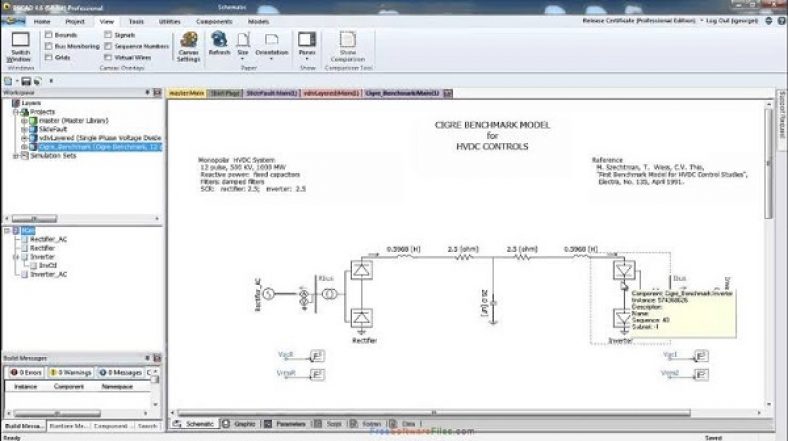Viewport: 788px width, 441px height.
Task: Click the canvas horizontal scrollbar
Action: [434, 413]
